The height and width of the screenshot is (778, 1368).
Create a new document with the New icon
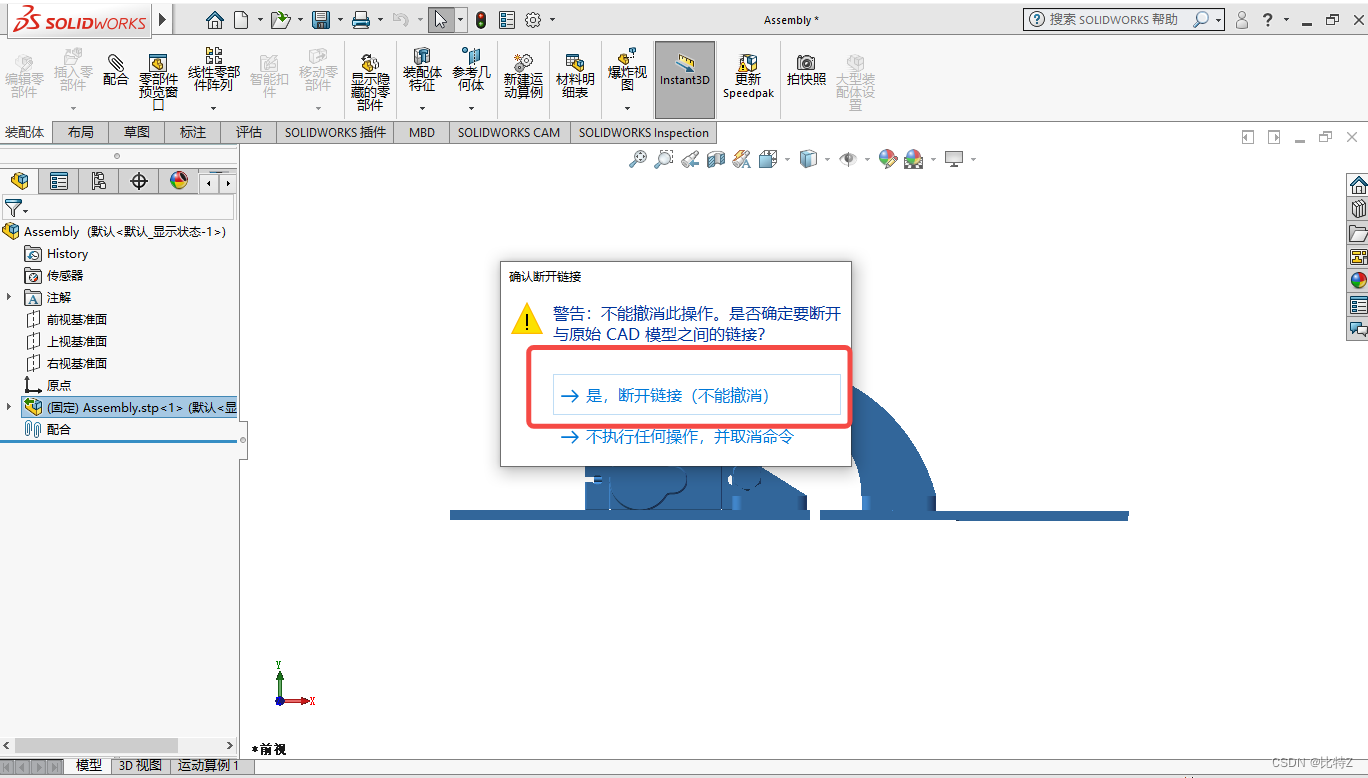click(241, 20)
